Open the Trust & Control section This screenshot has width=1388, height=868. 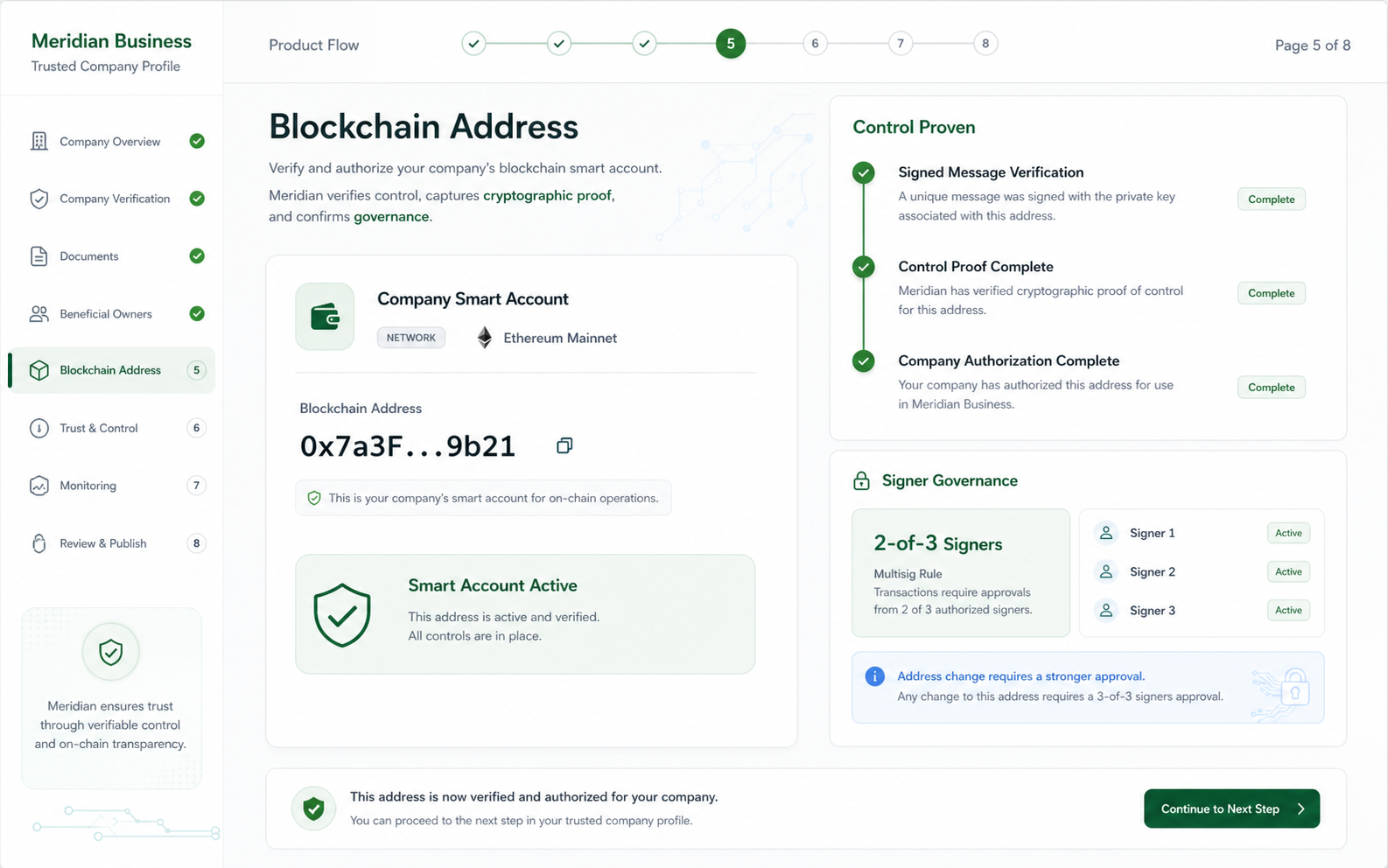(x=111, y=428)
